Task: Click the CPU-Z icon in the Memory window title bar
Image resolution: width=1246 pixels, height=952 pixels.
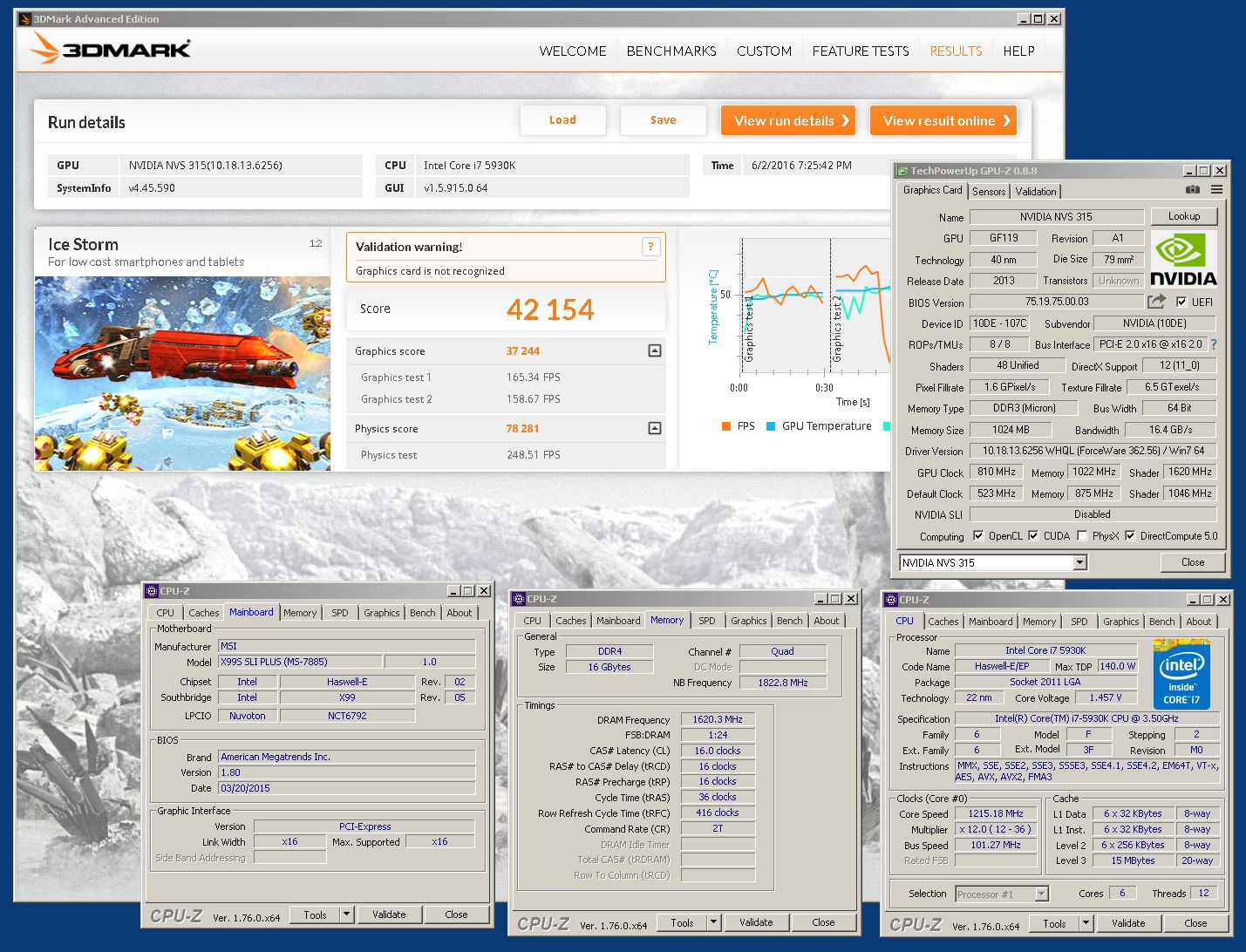Action: click(519, 599)
